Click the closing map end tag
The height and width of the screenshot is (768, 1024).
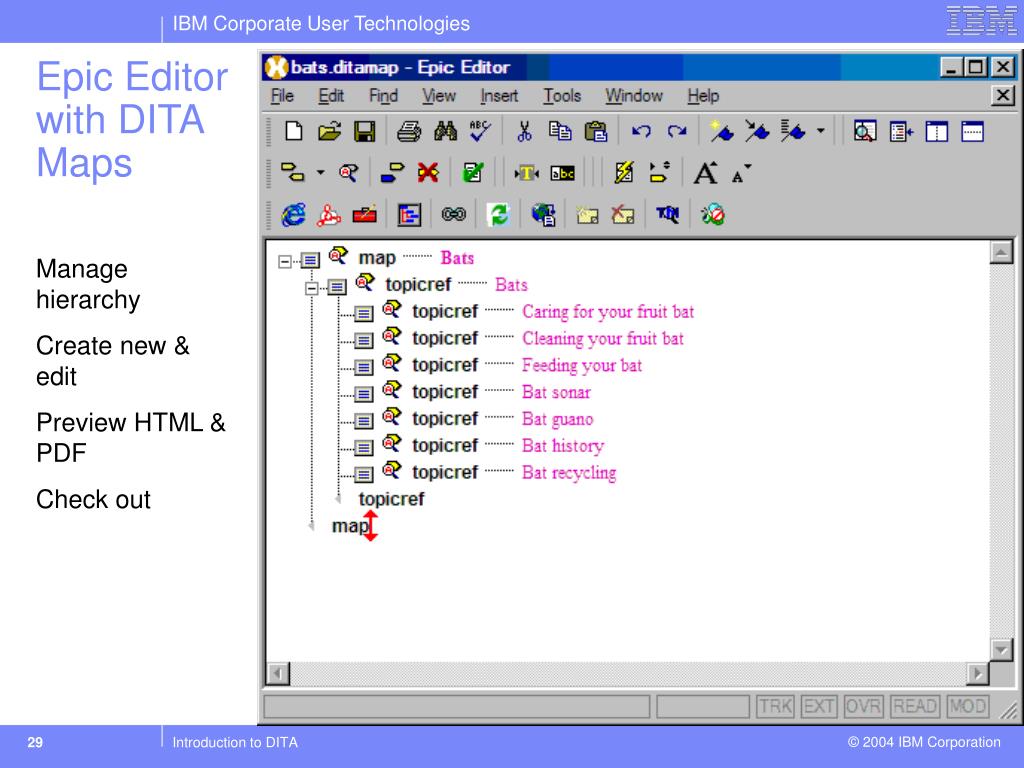pos(350,526)
